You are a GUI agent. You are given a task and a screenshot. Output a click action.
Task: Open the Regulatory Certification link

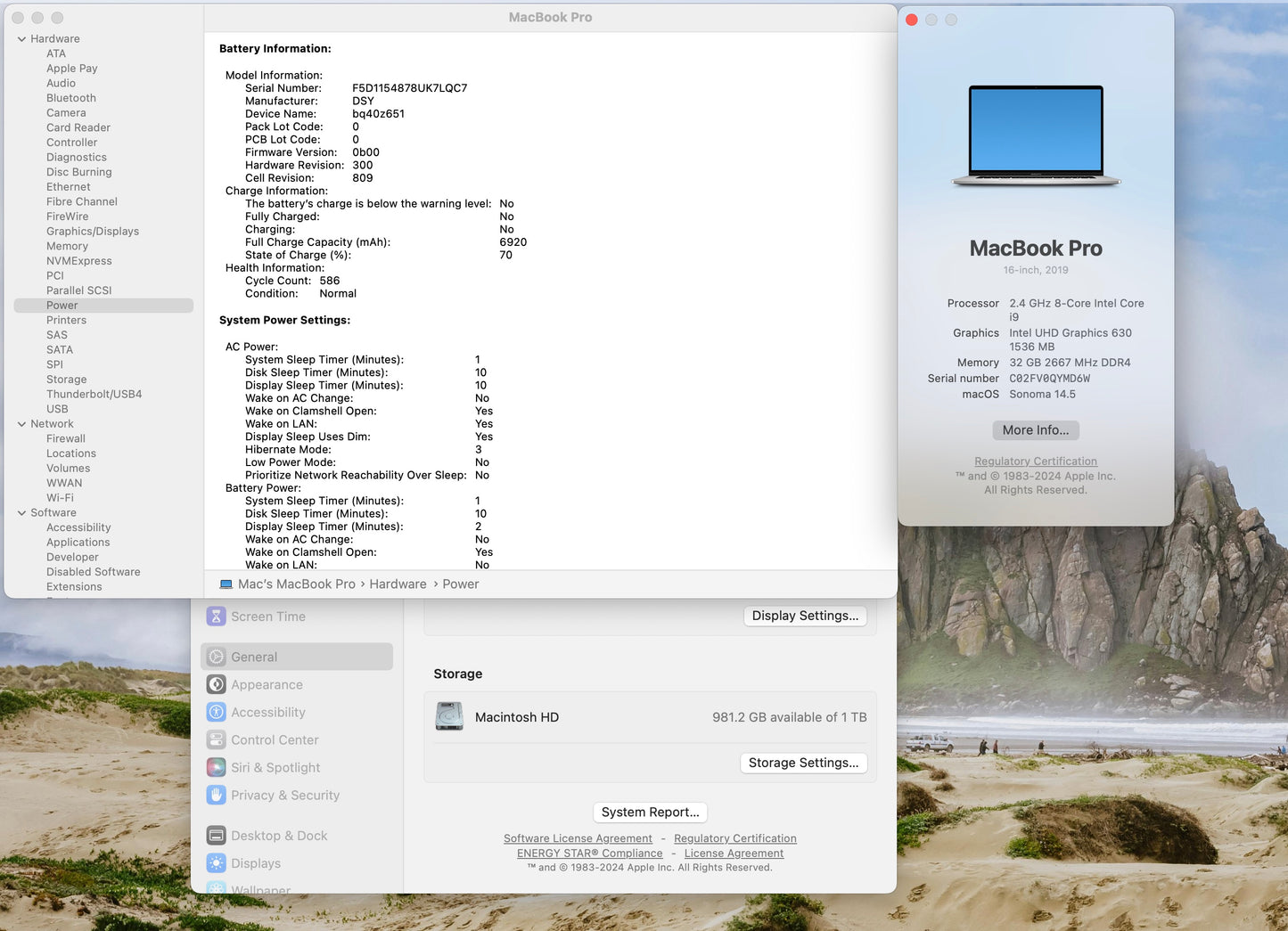1035,461
